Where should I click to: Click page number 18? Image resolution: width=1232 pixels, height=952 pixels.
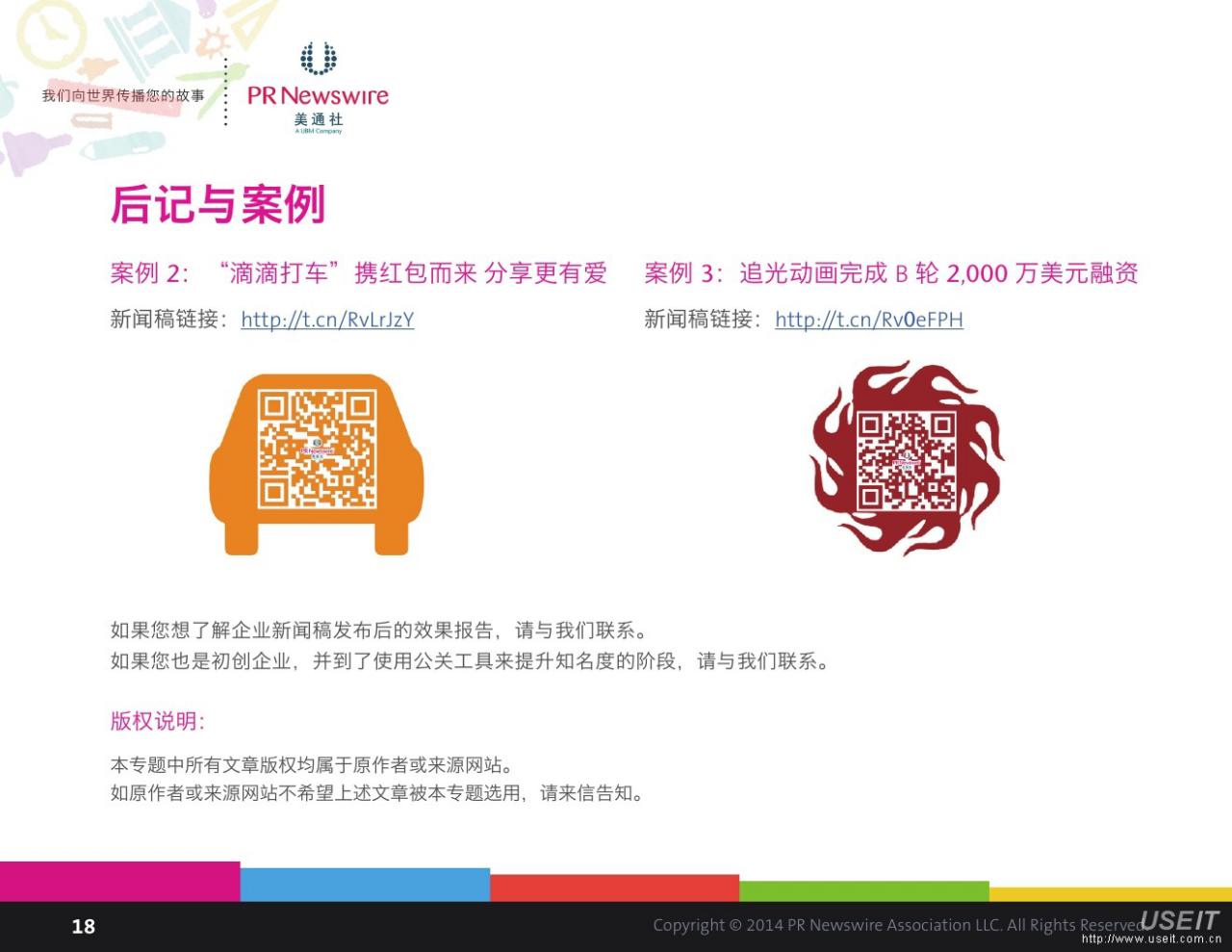[x=84, y=926]
